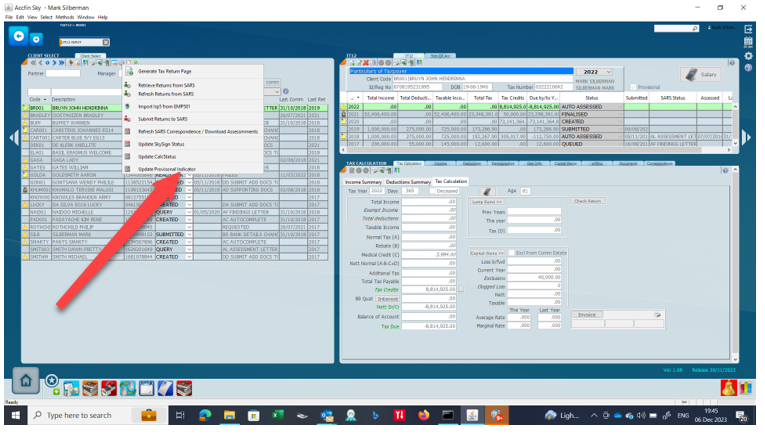The width and height of the screenshot is (765, 443).
Task: Click the calculator icon beside Age
Action: [486, 190]
